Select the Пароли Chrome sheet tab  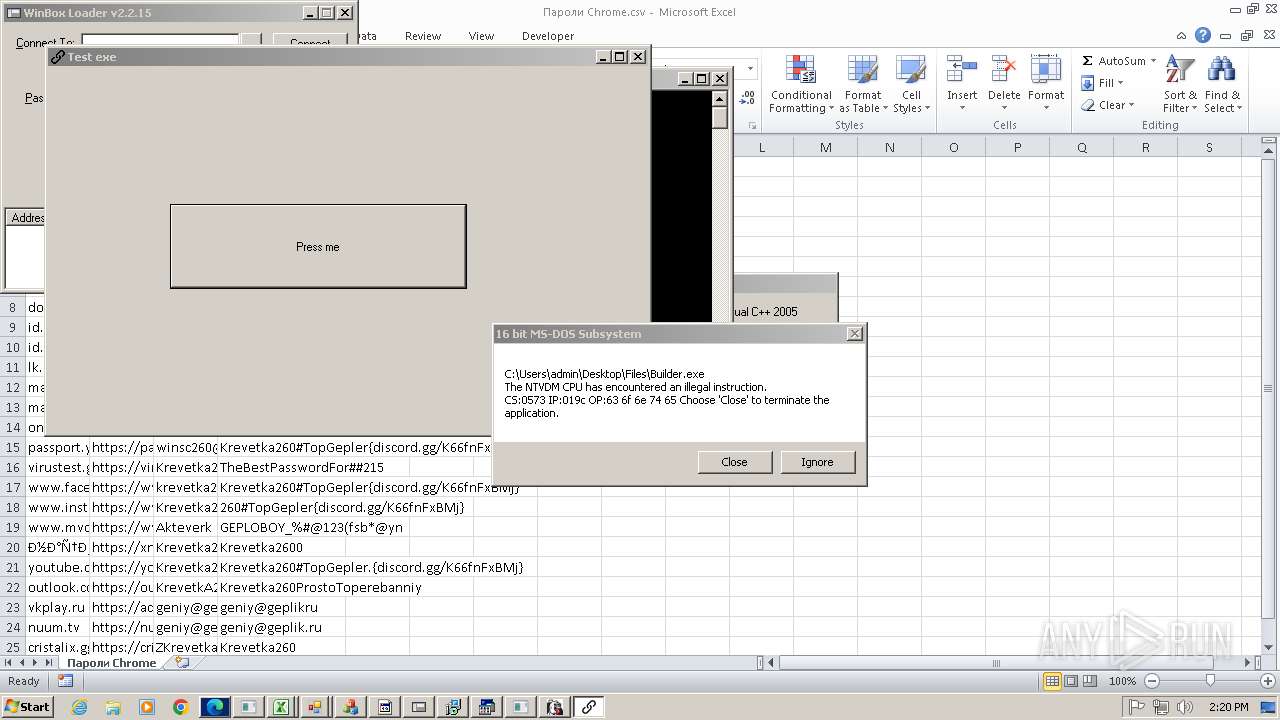(112, 662)
